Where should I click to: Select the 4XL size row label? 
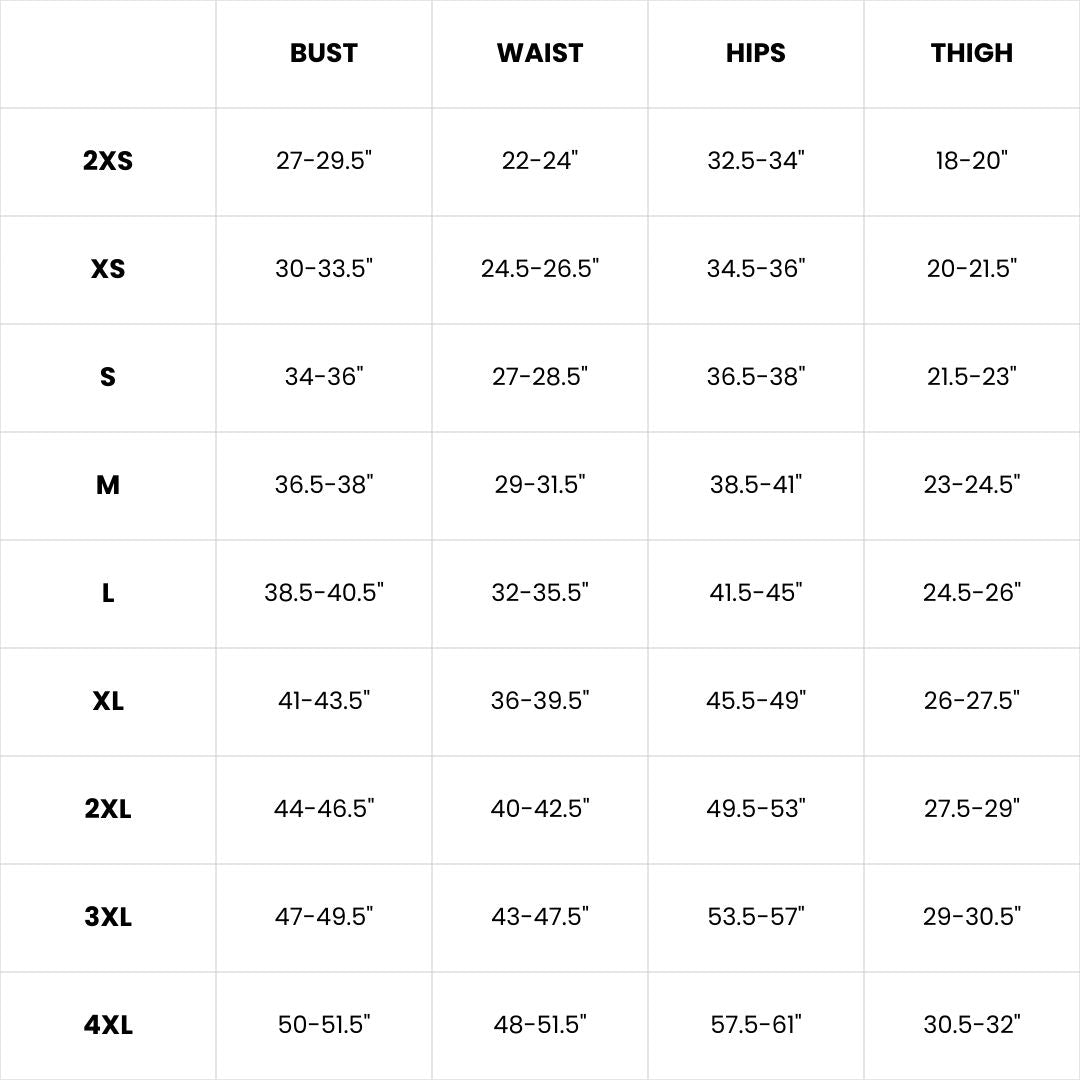(107, 1025)
